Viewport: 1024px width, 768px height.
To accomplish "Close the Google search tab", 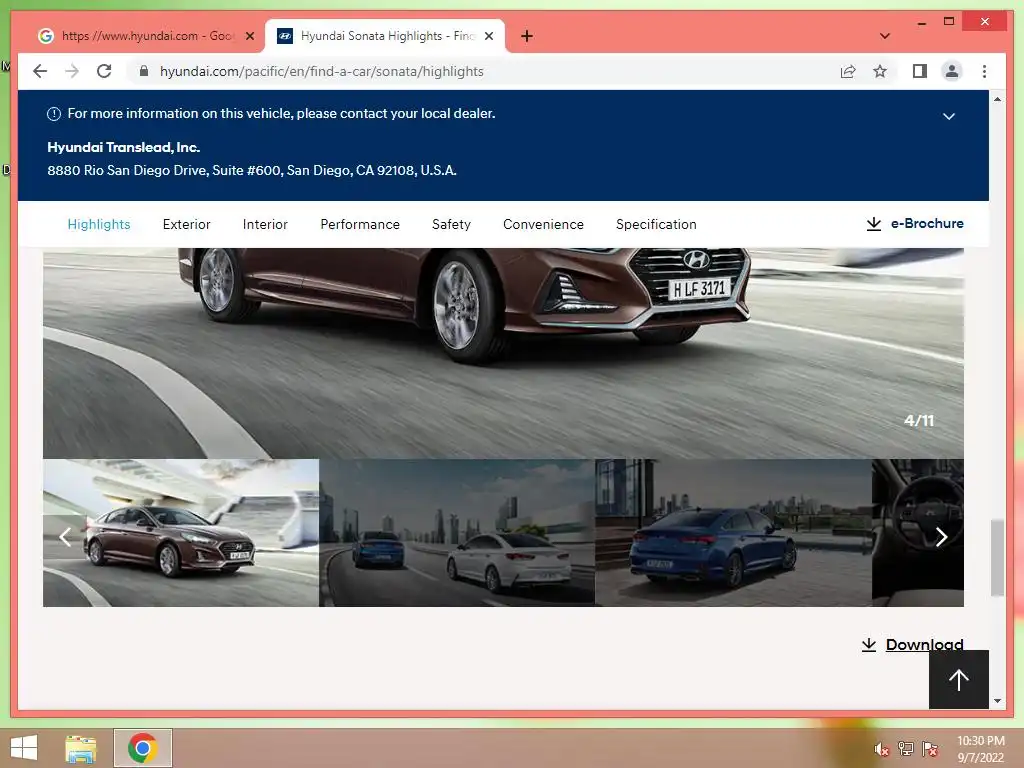I will 249,36.
